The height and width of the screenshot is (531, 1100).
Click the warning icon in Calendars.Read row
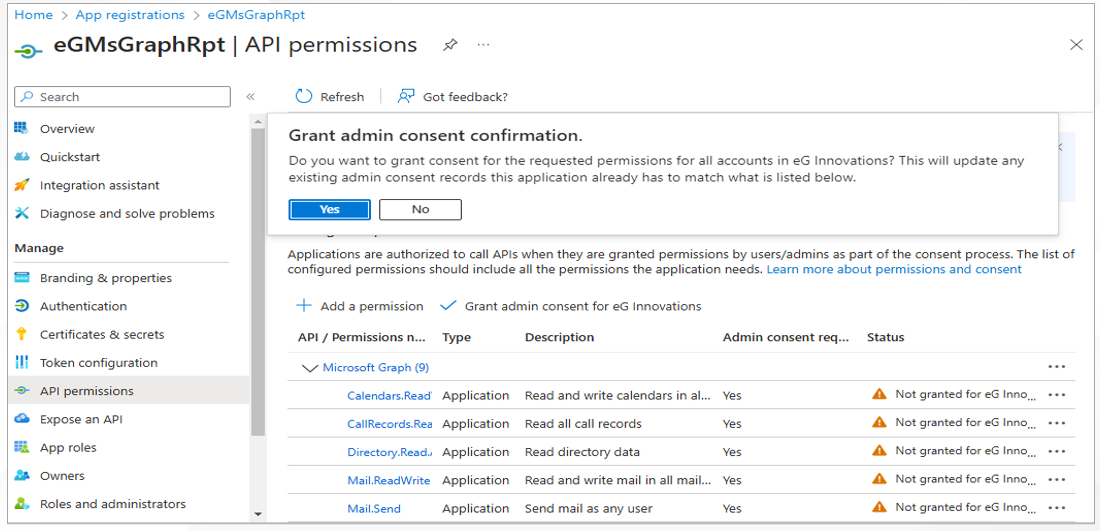tap(879, 394)
